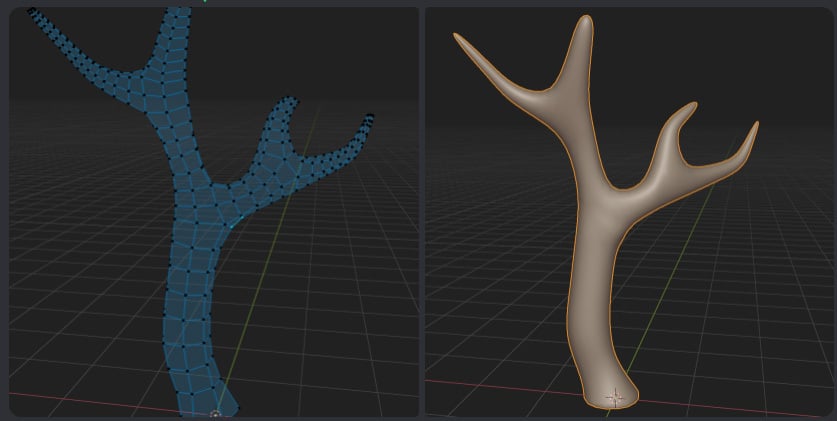
Task: Click the 3D cursor crosshair at antler base
Action: tap(615, 398)
